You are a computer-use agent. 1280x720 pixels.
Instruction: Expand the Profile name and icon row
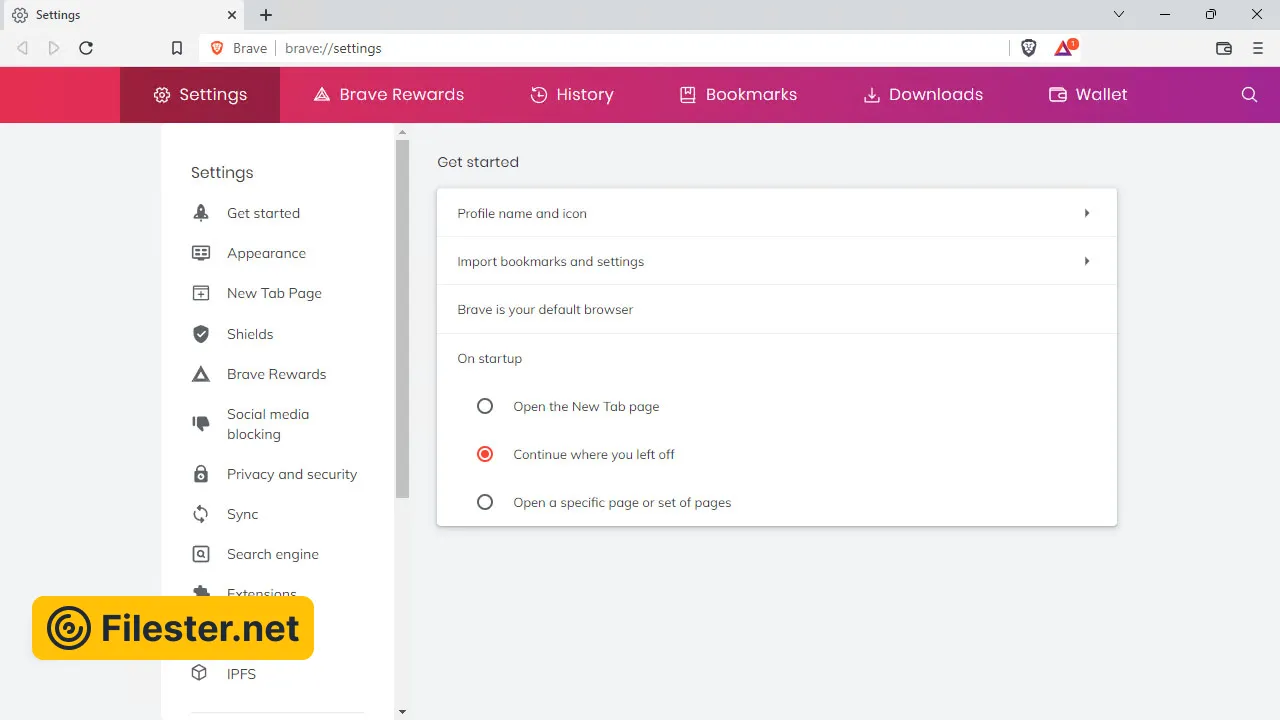coord(1086,213)
